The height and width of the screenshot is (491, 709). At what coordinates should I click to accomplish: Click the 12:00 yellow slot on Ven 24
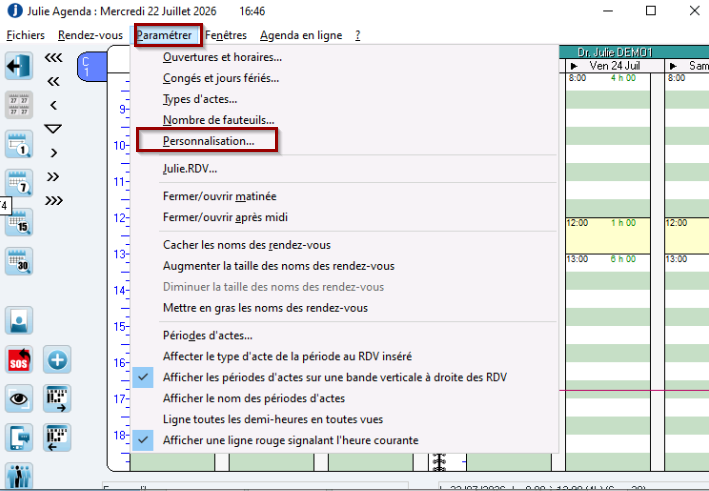tap(608, 236)
